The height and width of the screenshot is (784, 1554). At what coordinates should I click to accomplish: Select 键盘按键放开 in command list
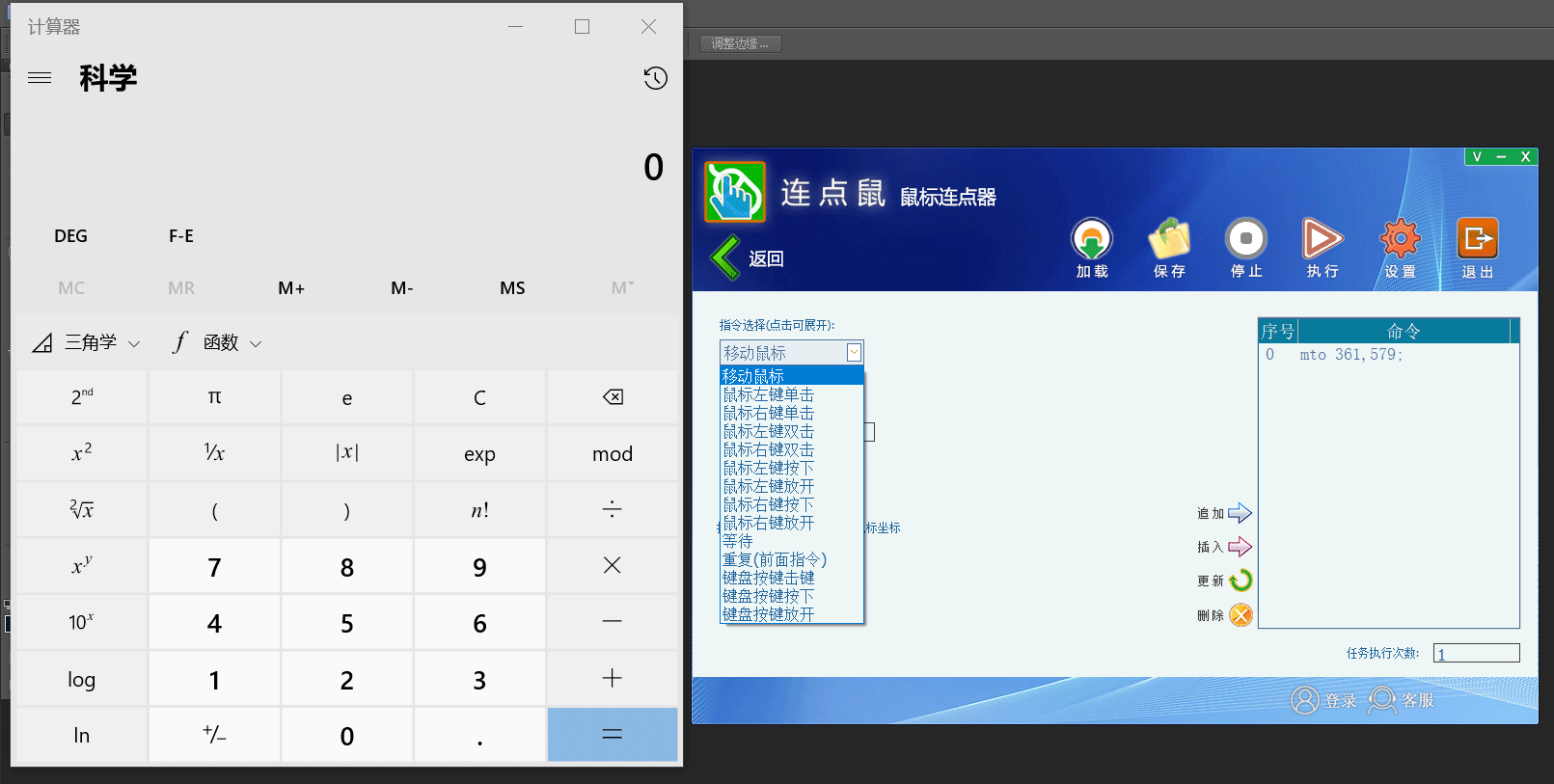(x=792, y=614)
